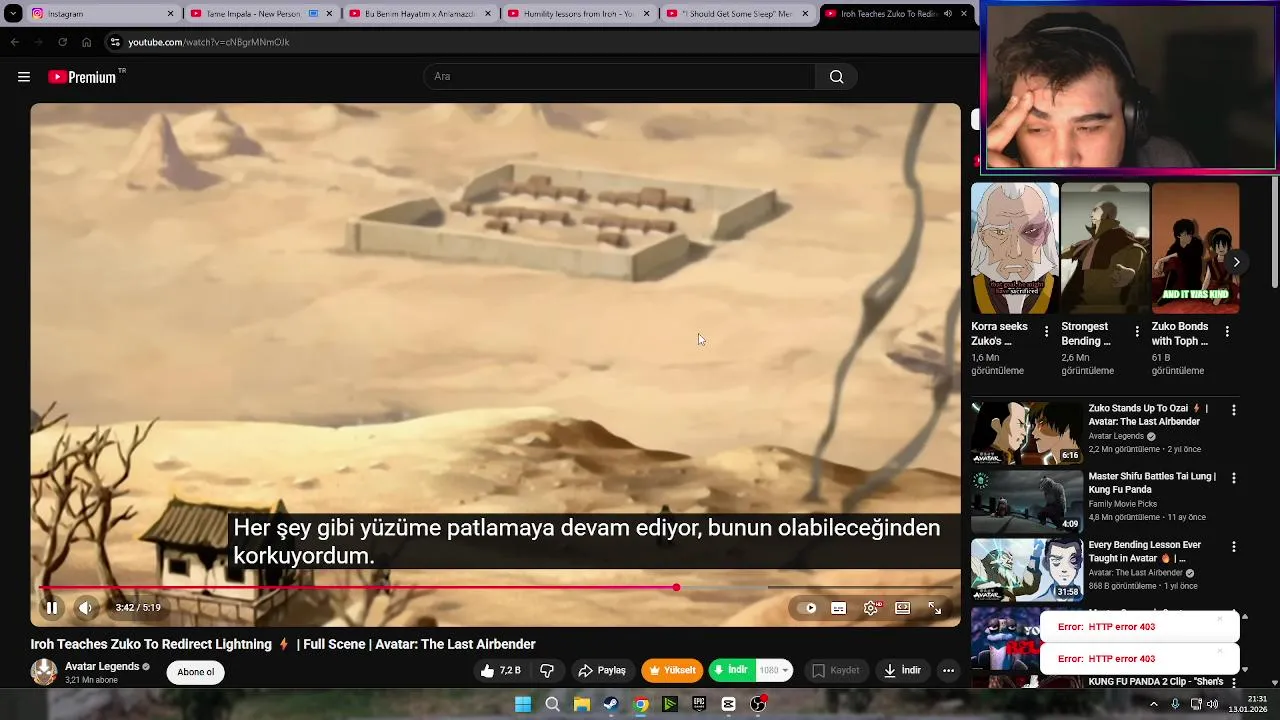This screenshot has width=1280, height=720.
Task: Switch to theater mode icon
Action: pos(903,608)
